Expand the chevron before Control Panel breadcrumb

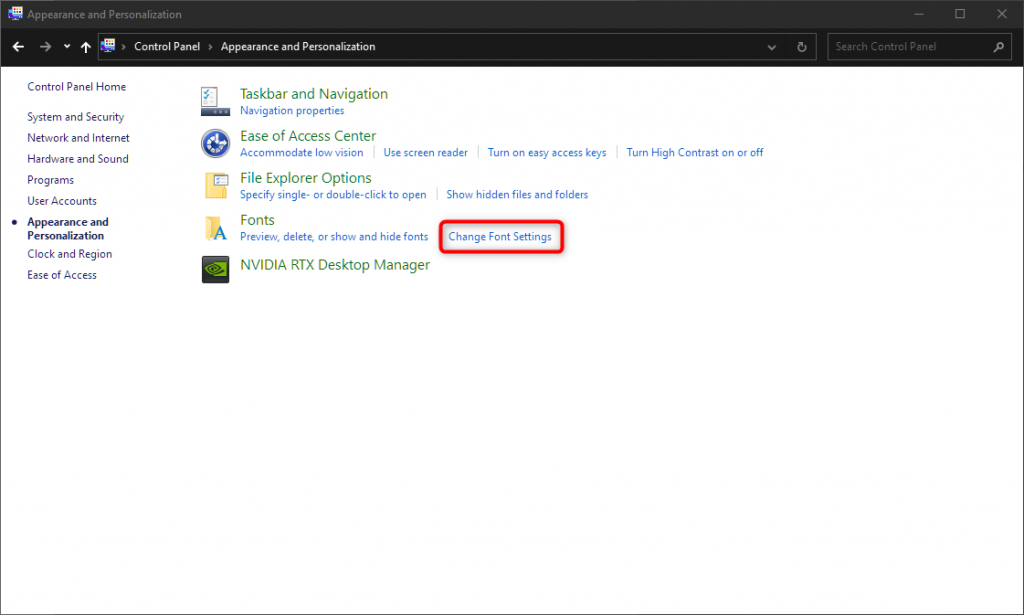(x=123, y=47)
